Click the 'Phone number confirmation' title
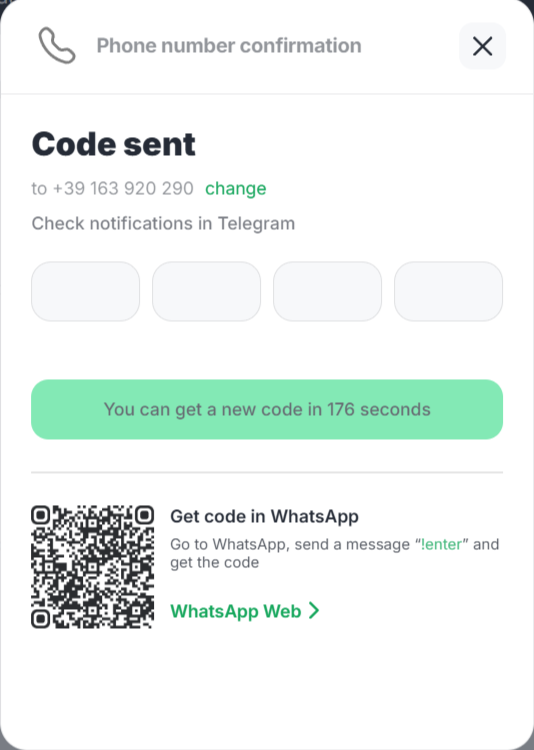The image size is (534, 750). pos(229,46)
